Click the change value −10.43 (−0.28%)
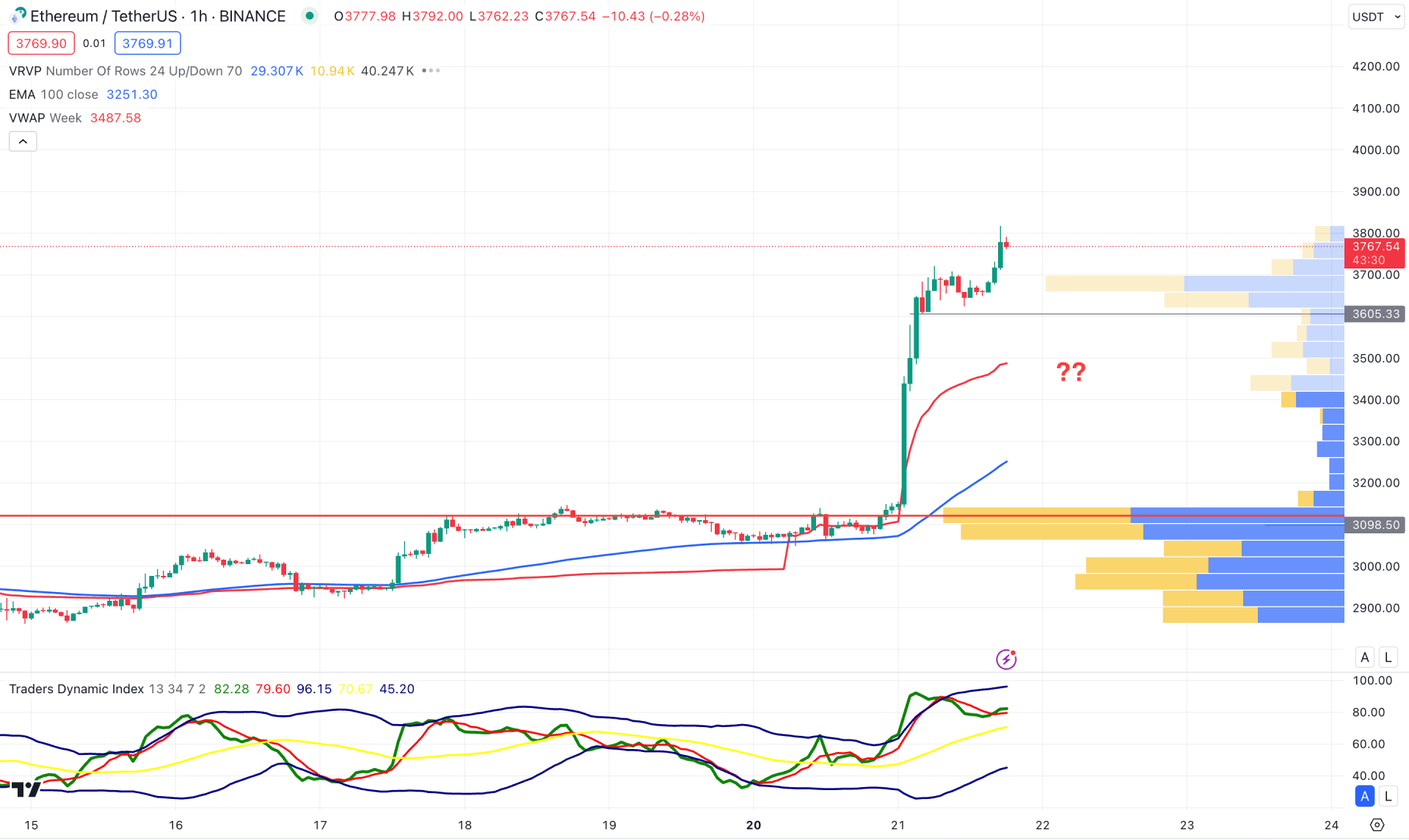The image size is (1409, 840). [653, 16]
